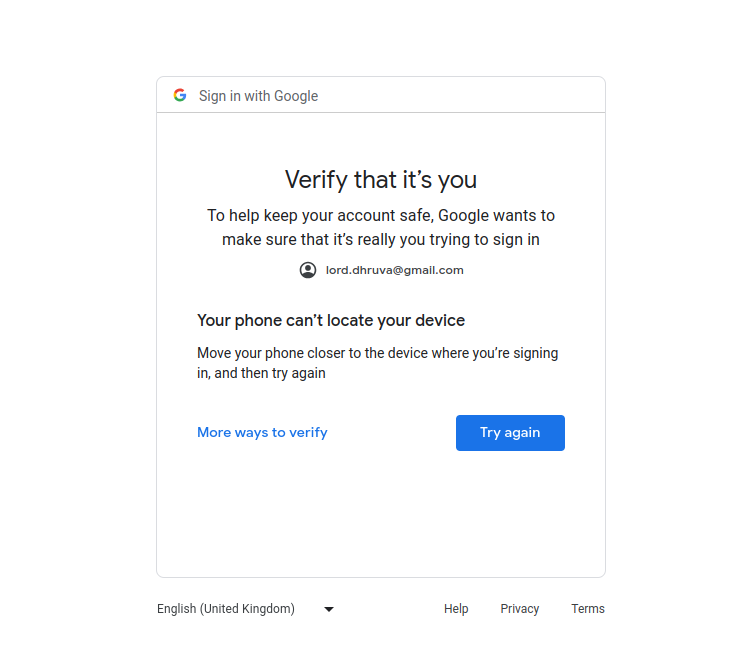737x653 pixels.
Task: Click the account avatar icon beside the email
Action: pyautogui.click(x=308, y=270)
